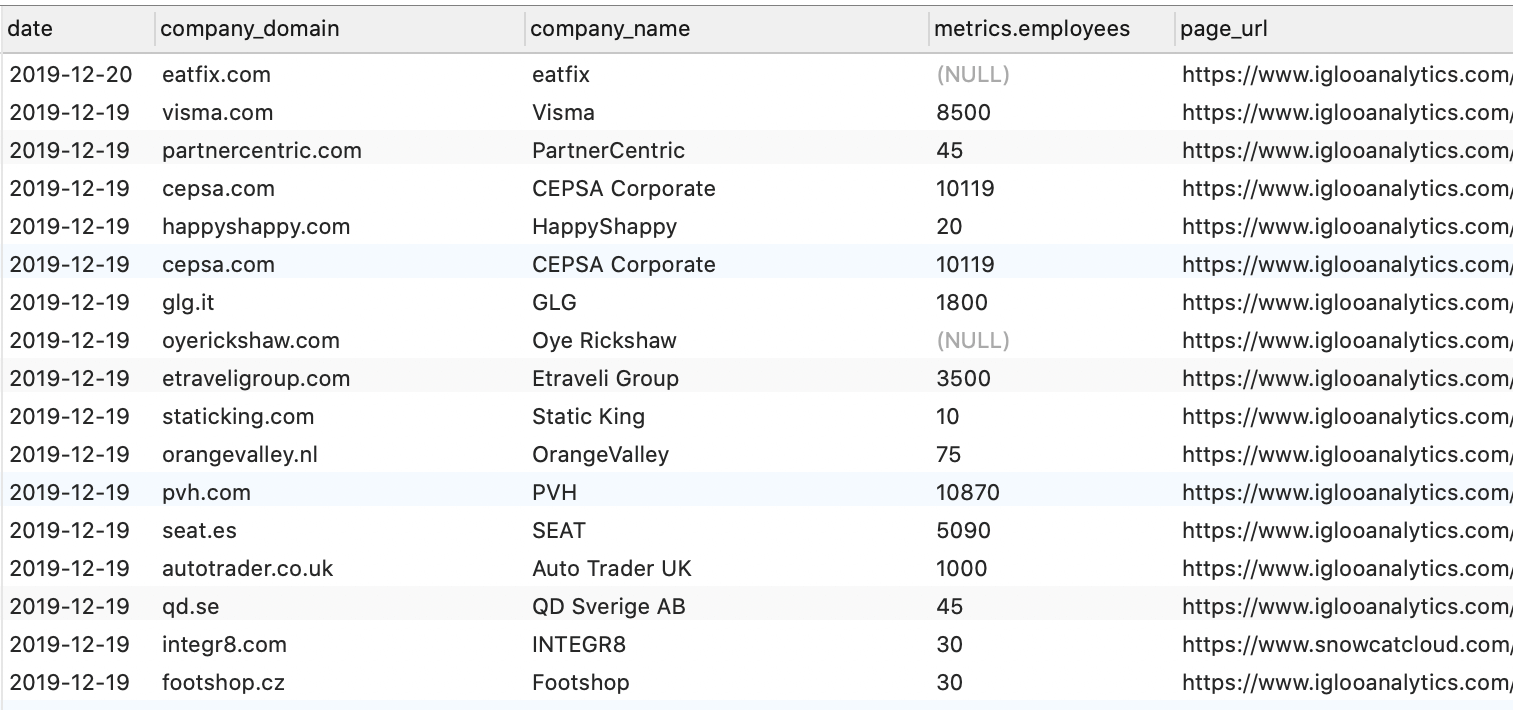Select the company name 'QD Sverige AB'

pos(608,607)
